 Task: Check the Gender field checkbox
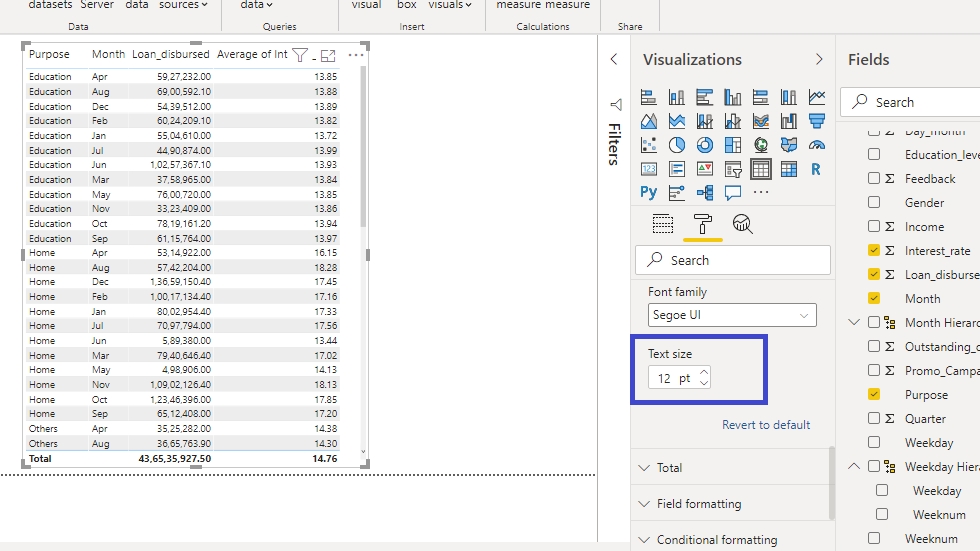(x=874, y=203)
